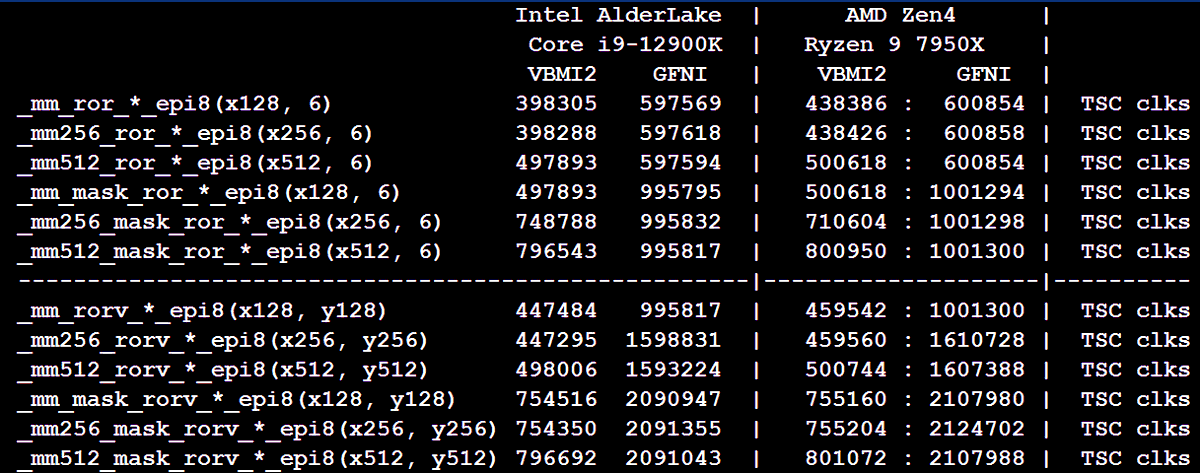
Task: Click the value 754350
Action: coord(557,429)
